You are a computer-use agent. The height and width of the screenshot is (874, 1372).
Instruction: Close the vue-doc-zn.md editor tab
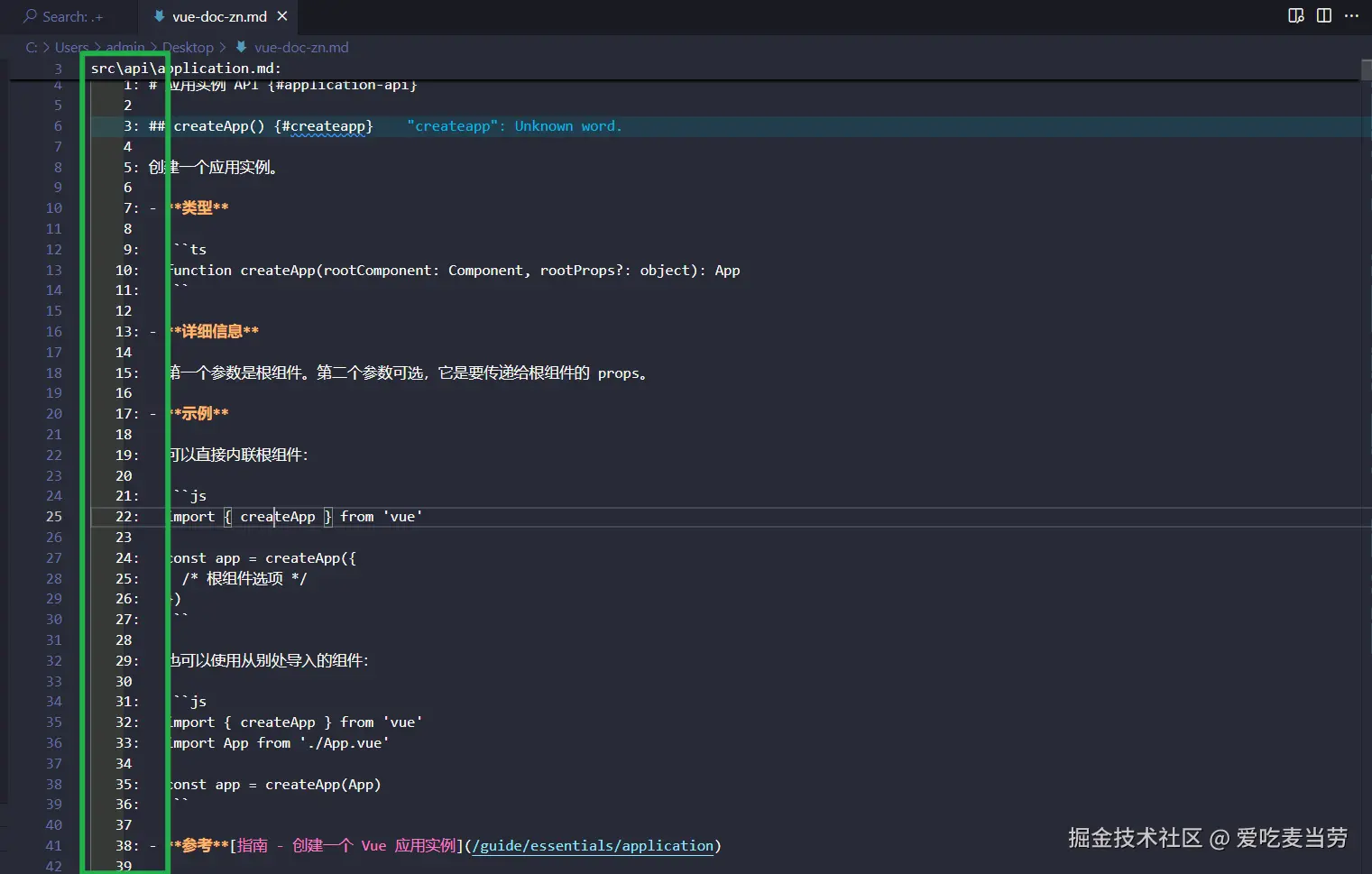click(282, 16)
